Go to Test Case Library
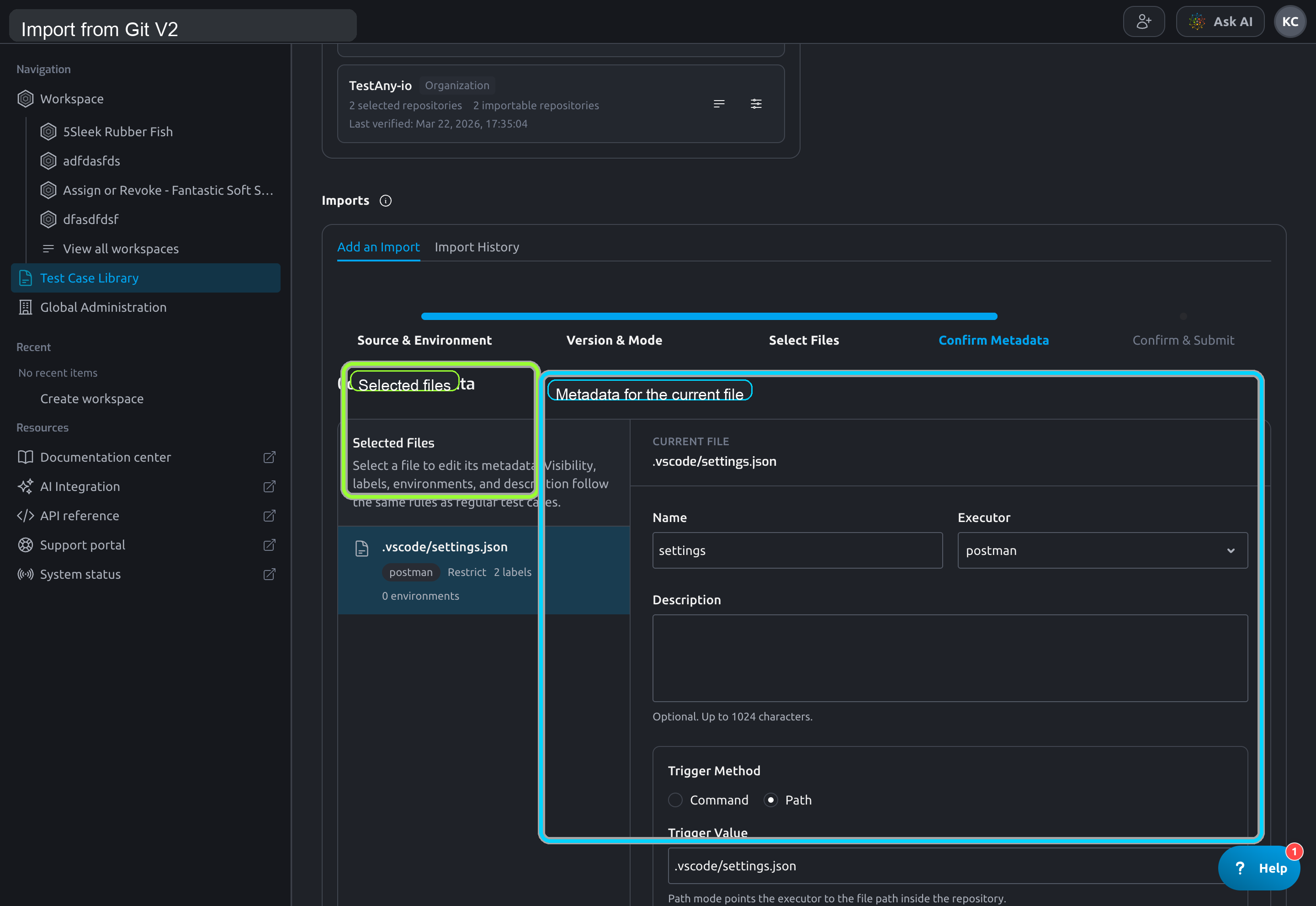The width and height of the screenshot is (1316, 906). (145, 278)
